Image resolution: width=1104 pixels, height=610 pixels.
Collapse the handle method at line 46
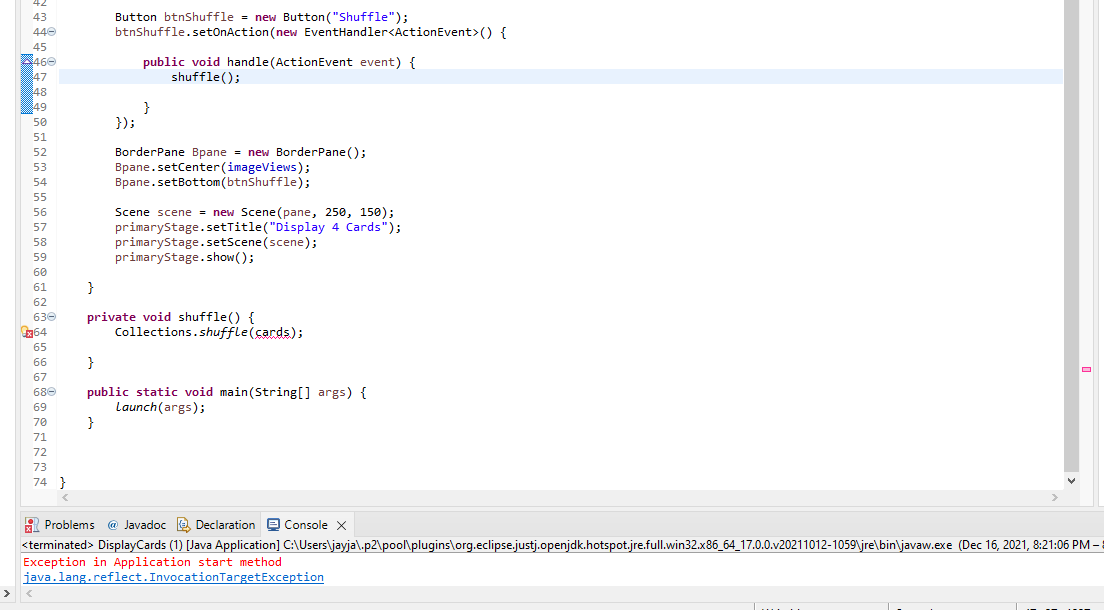[x=52, y=61]
